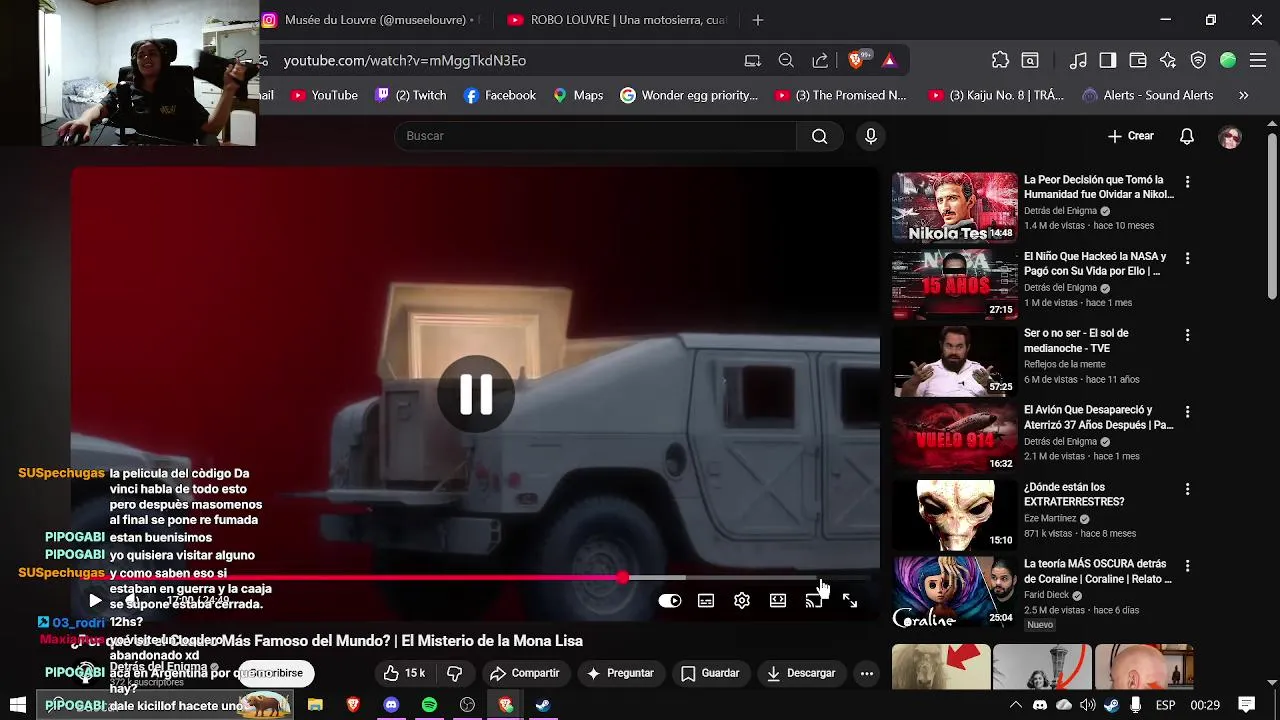Image resolution: width=1280 pixels, height=720 pixels.
Task: Open the Brave Wallet icon
Action: (1137, 60)
